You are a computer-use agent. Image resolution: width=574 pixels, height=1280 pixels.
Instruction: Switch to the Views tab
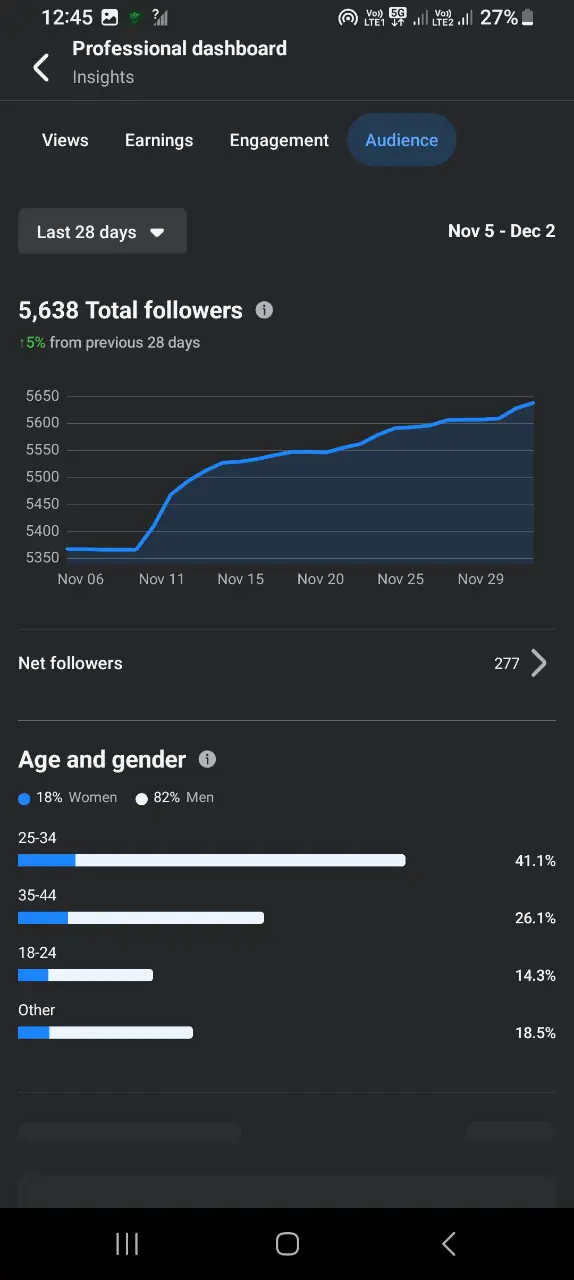tap(65, 140)
